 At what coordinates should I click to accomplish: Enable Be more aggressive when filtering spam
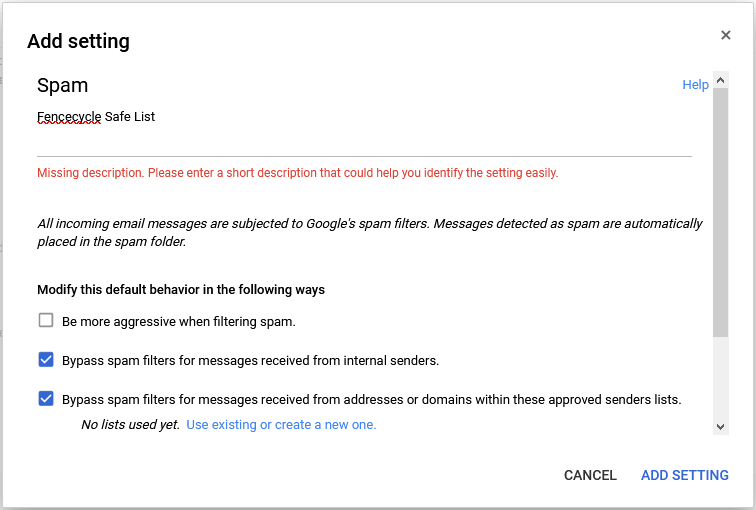pos(46,320)
